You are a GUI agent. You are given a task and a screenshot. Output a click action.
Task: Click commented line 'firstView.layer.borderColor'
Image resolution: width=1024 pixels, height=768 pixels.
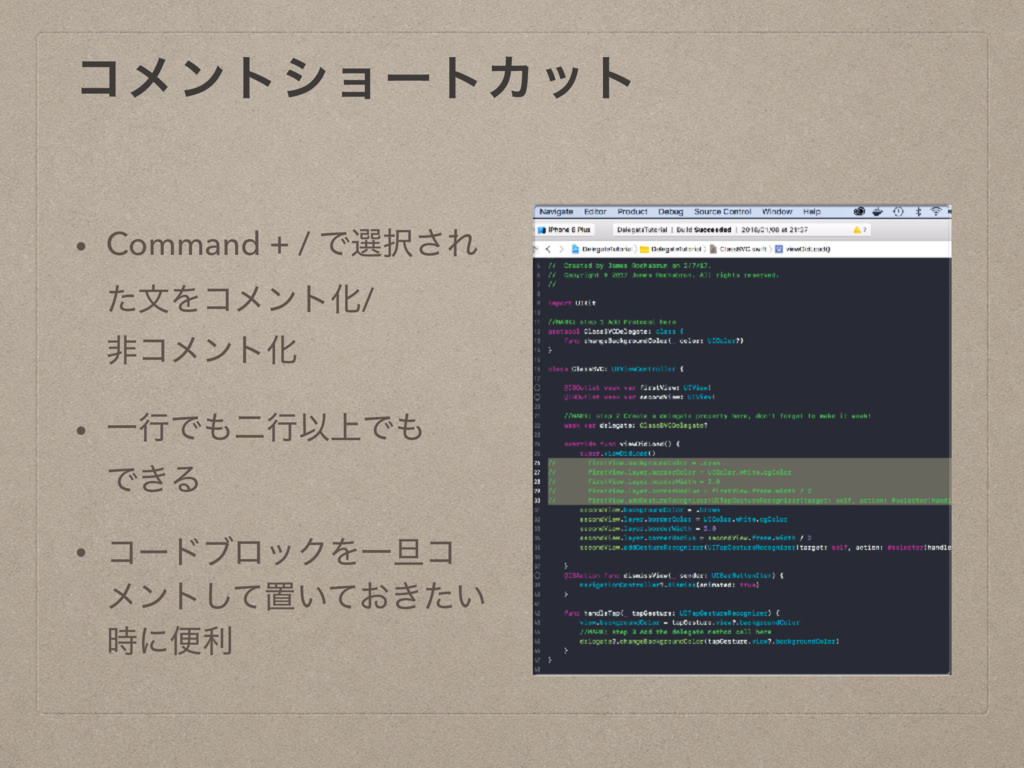pyautogui.click(x=689, y=472)
